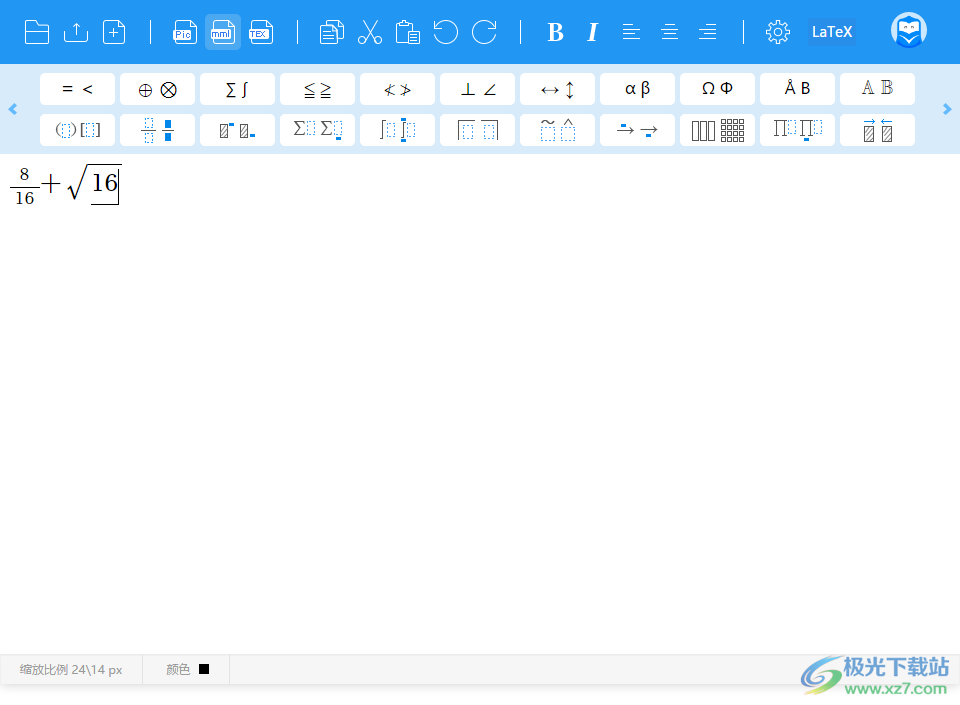
Task: Open the circled plus and times operators
Action: [157, 89]
